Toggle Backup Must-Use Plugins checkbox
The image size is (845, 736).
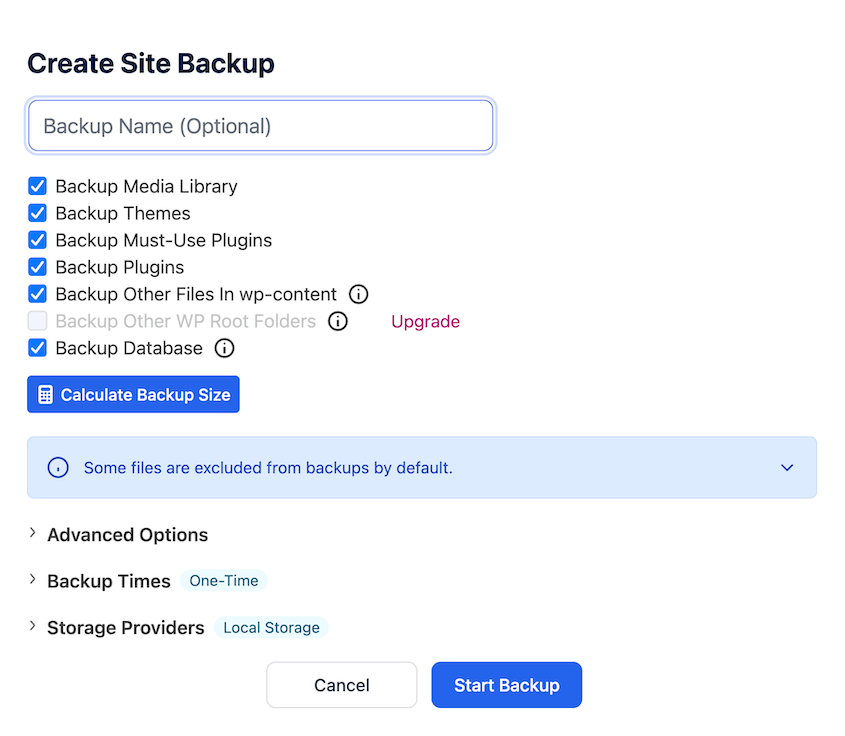pyautogui.click(x=37, y=240)
